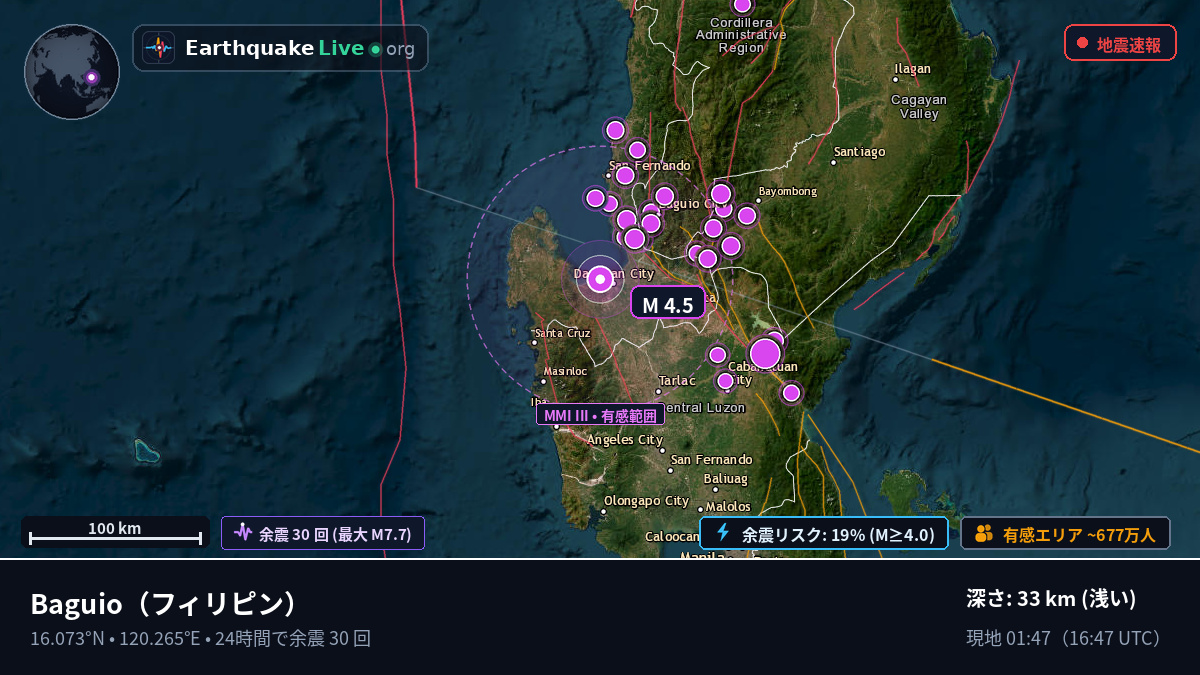Visit the EarthquakeLive.org site title
Viewport: 1200px width, 675px height.
300,48
